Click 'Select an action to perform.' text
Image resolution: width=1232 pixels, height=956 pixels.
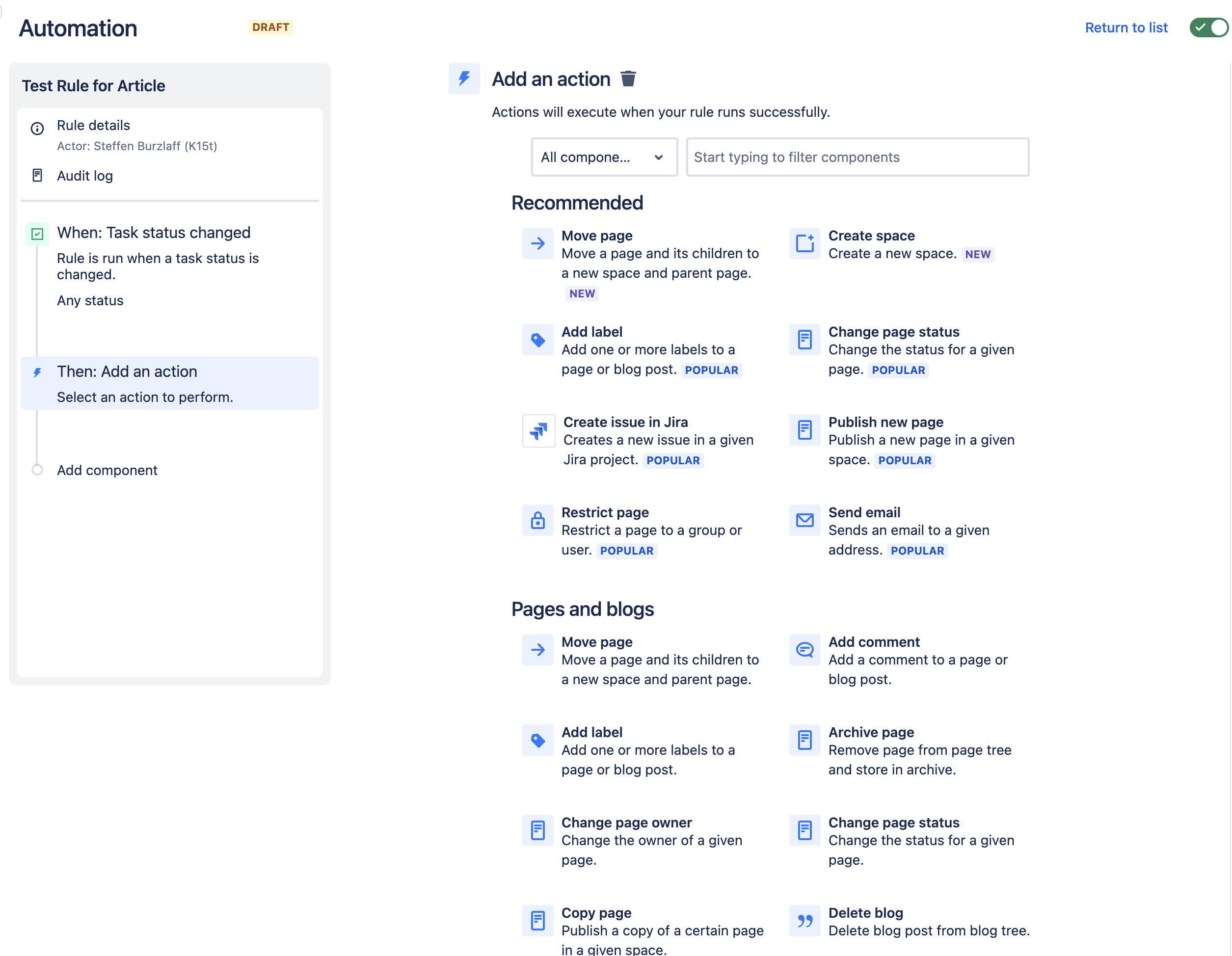[x=145, y=397]
